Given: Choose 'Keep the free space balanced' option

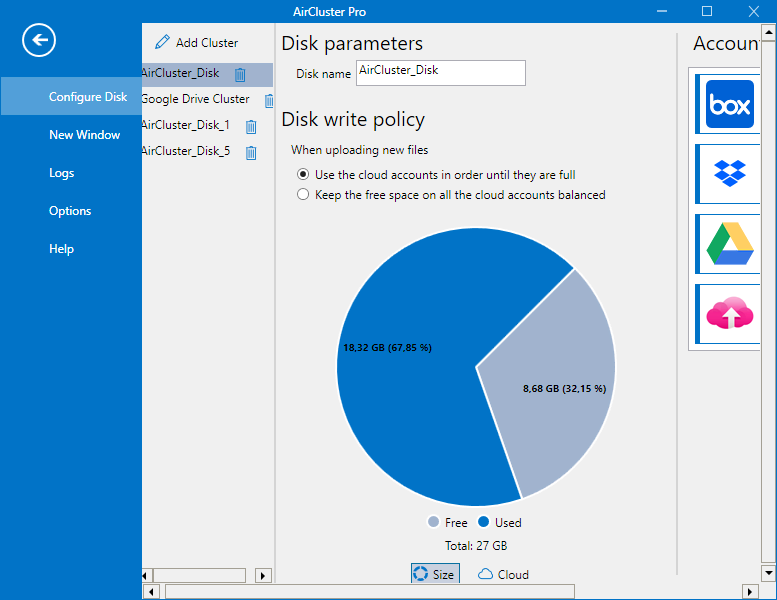Looking at the screenshot, I should tap(303, 195).
